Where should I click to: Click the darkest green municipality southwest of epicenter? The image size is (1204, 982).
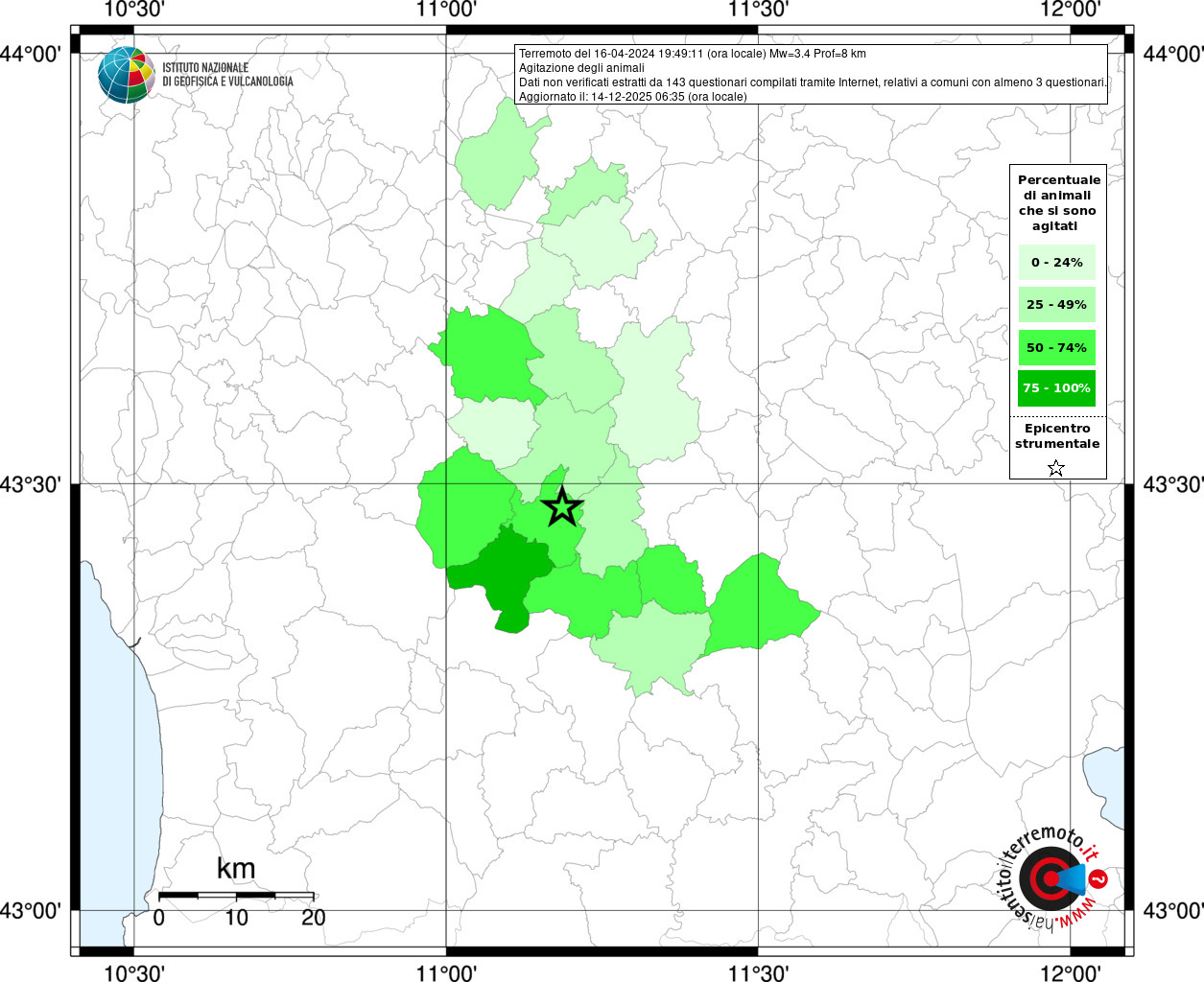pyautogui.click(x=505, y=573)
